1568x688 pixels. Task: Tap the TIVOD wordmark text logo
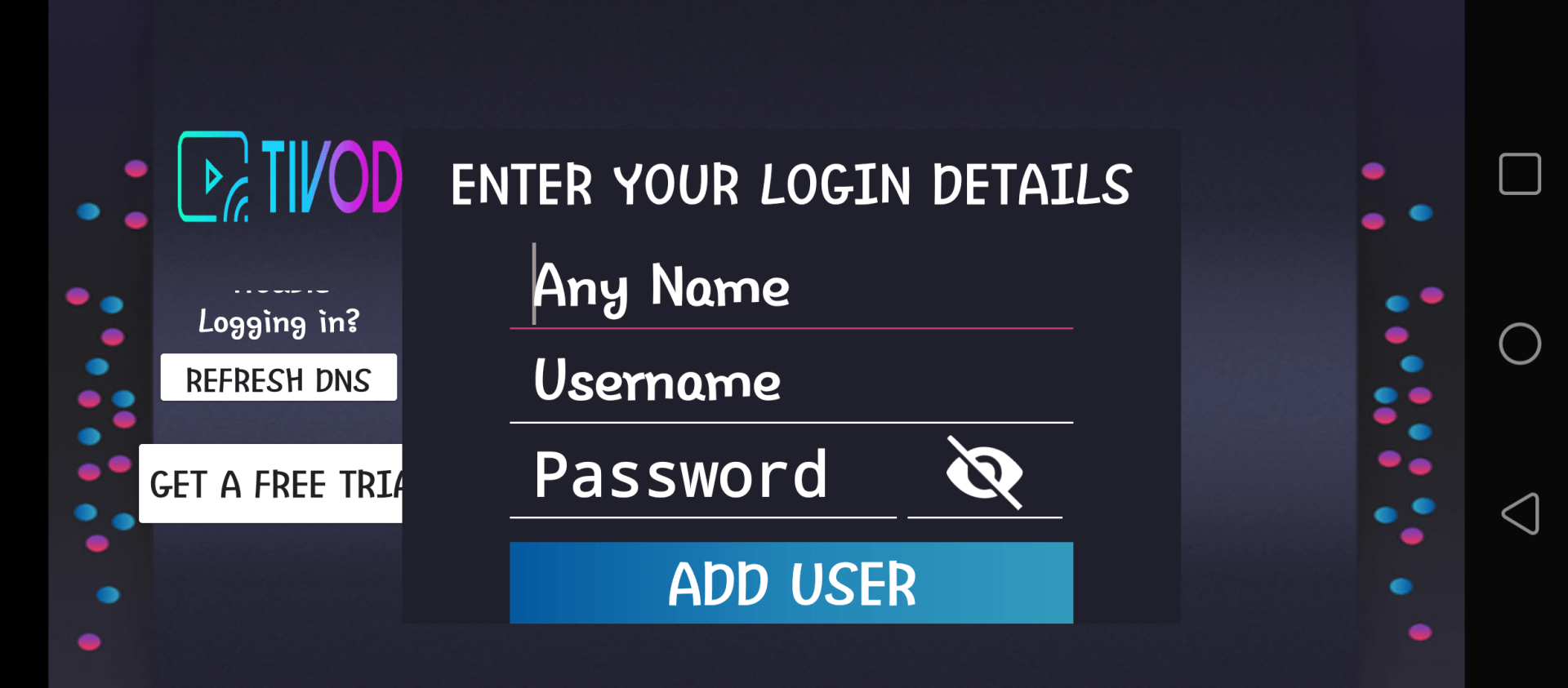coord(332,176)
